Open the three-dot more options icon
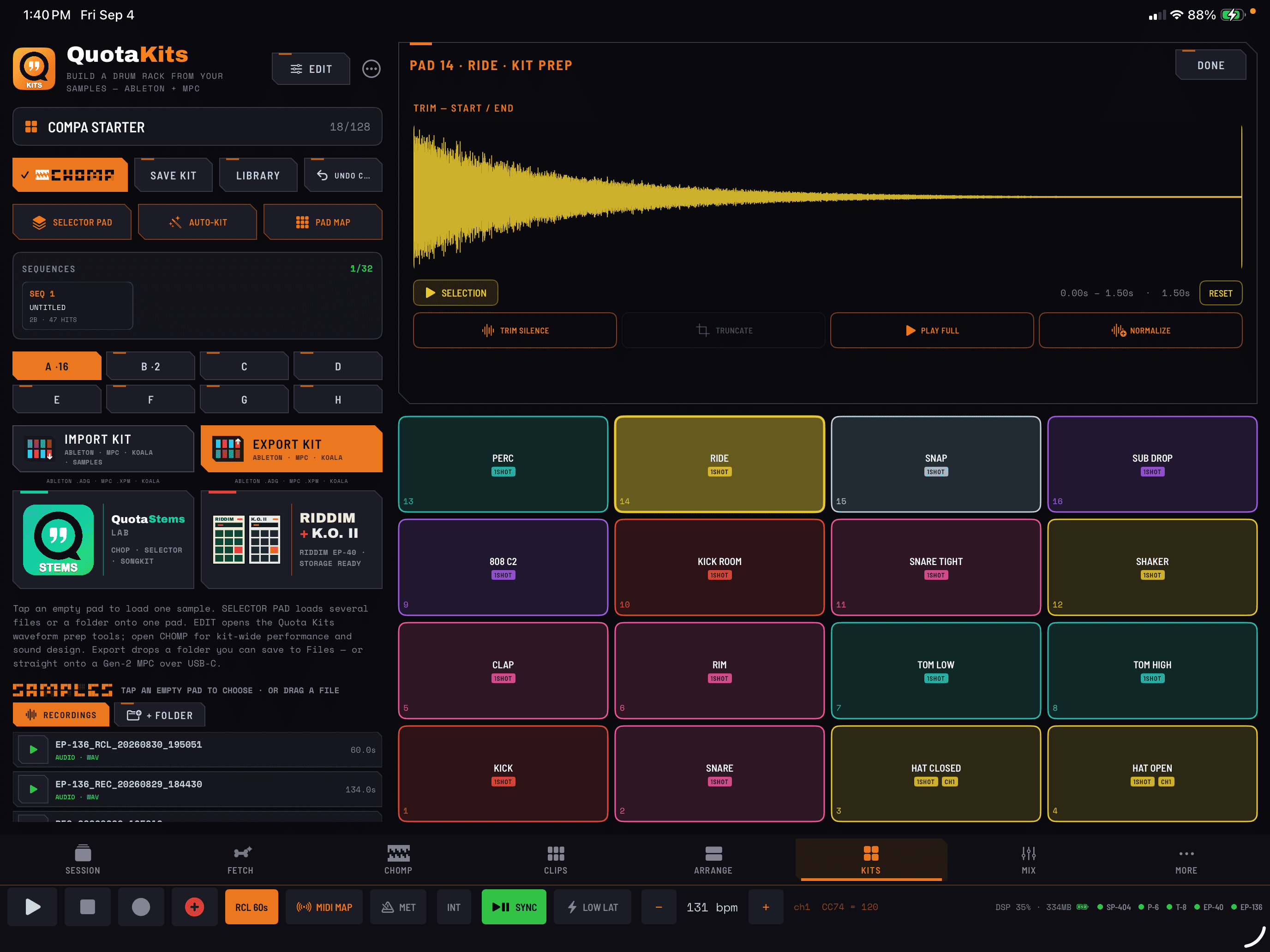The height and width of the screenshot is (952, 1270). (x=371, y=69)
